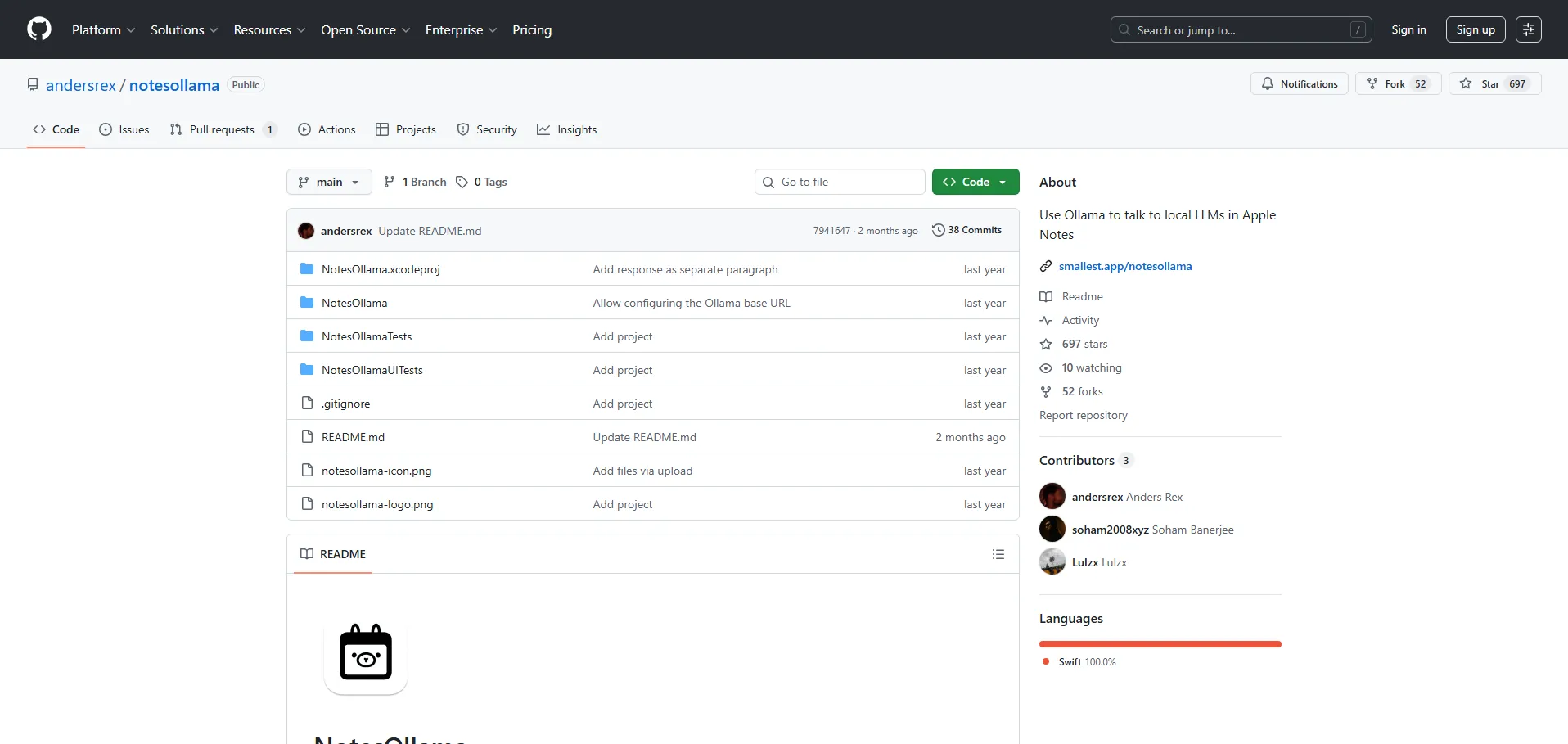The height and width of the screenshot is (744, 1568).
Task: Click the NotesOllama app logo image
Action: point(366,655)
